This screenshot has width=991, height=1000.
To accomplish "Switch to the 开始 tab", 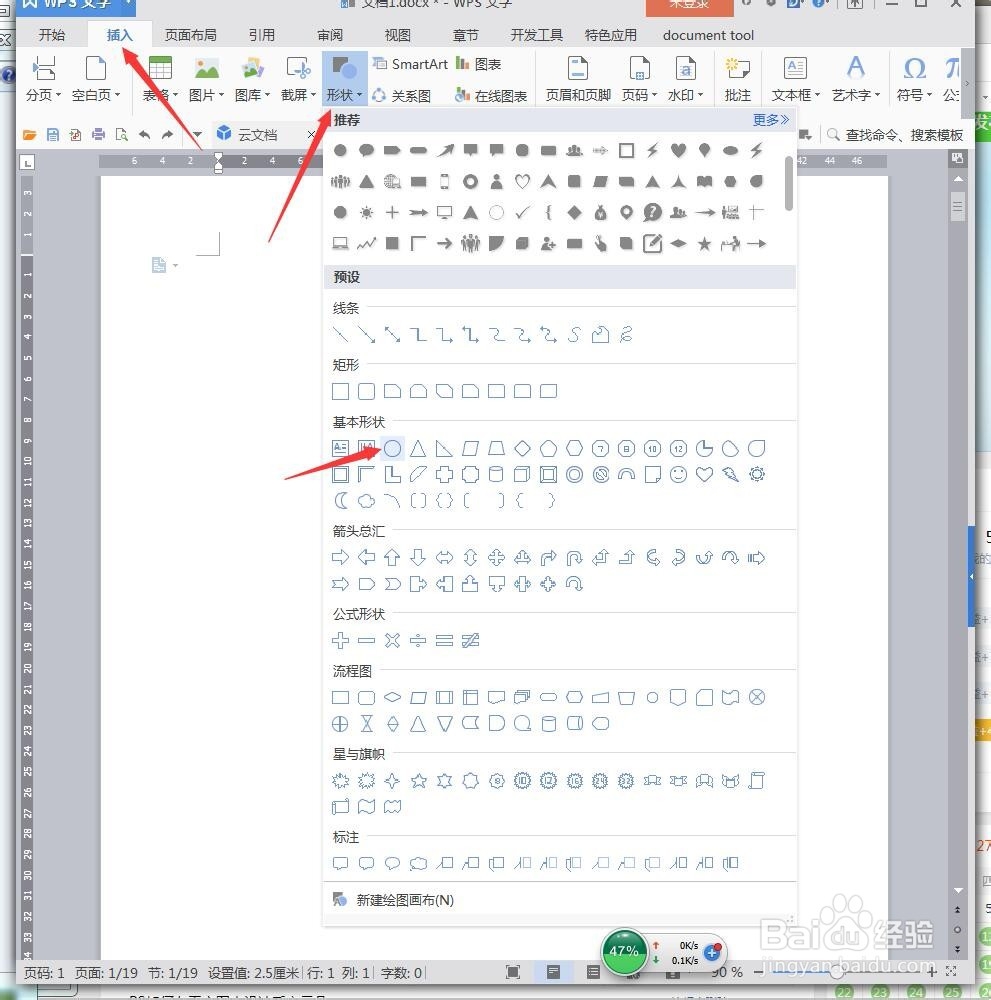I will 52,35.
